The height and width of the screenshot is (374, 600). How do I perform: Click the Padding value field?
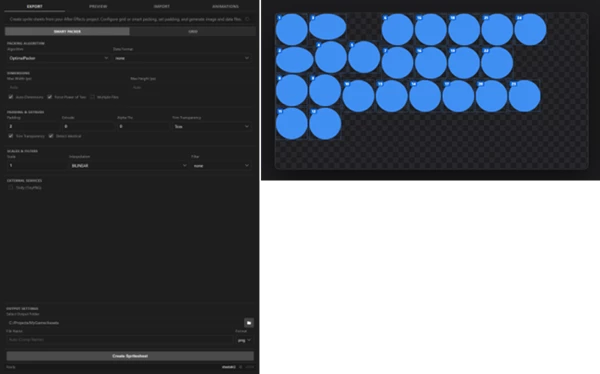coord(33,126)
